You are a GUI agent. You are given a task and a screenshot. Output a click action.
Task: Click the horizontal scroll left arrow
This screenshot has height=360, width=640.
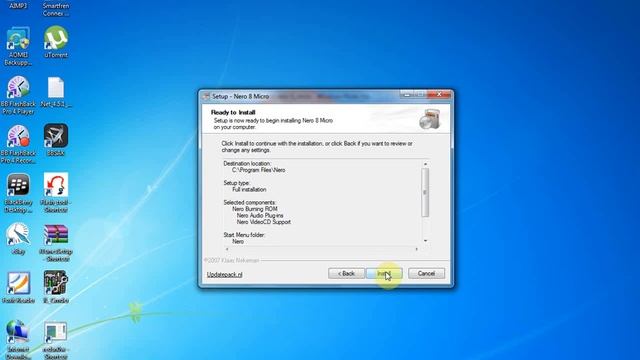coord(227,249)
